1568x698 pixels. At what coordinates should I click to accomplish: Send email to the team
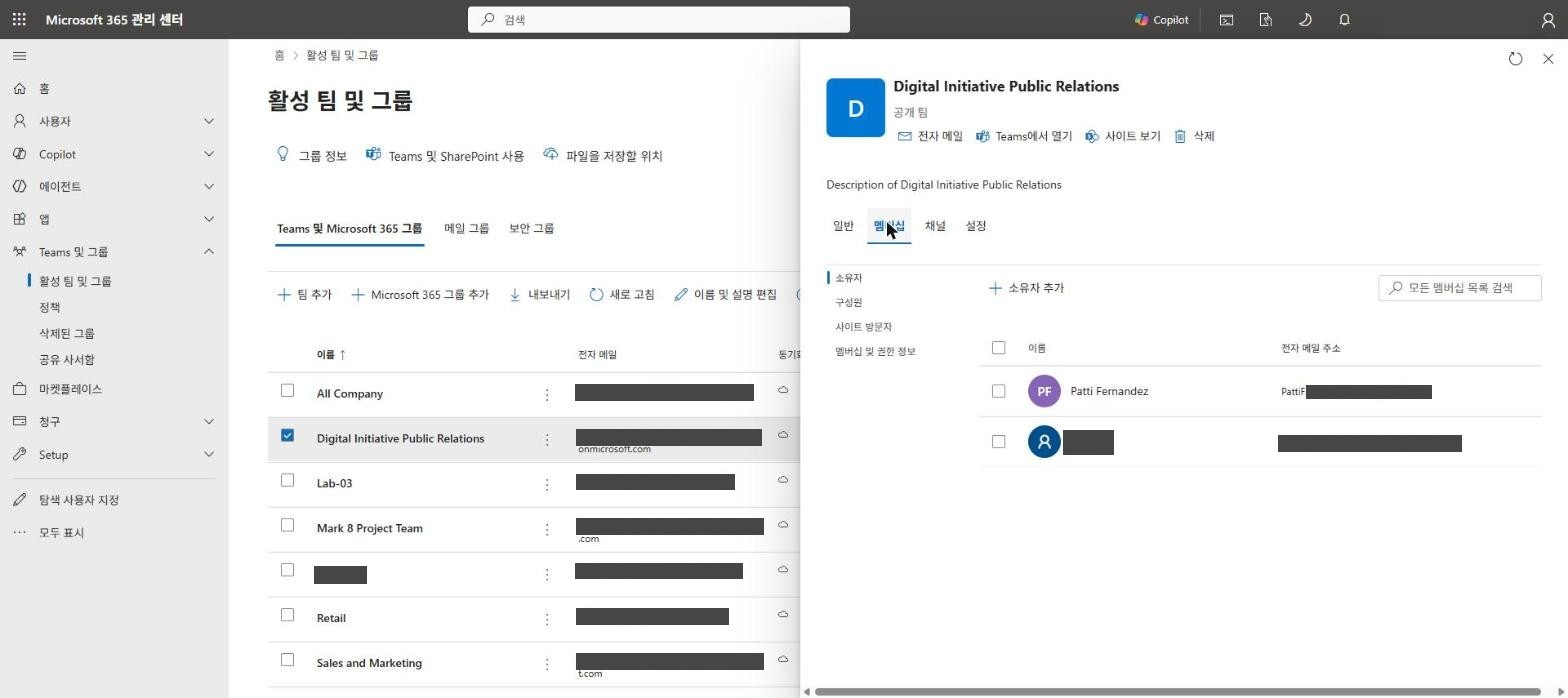click(x=930, y=136)
